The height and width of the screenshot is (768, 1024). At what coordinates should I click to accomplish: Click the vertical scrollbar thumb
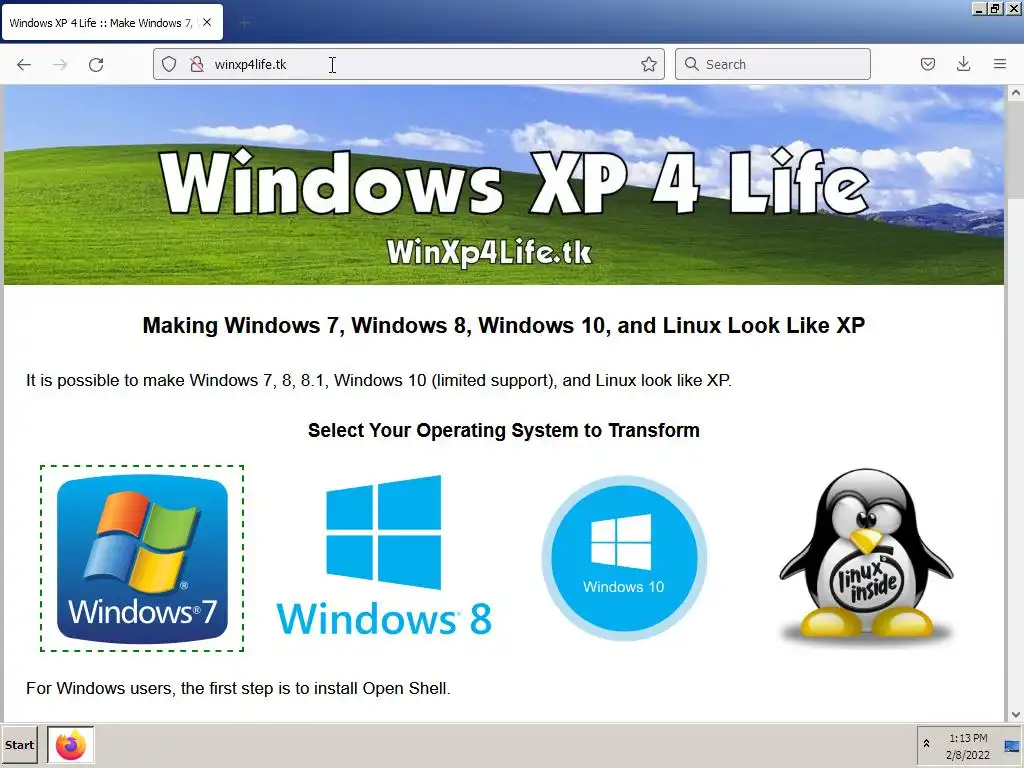1016,149
